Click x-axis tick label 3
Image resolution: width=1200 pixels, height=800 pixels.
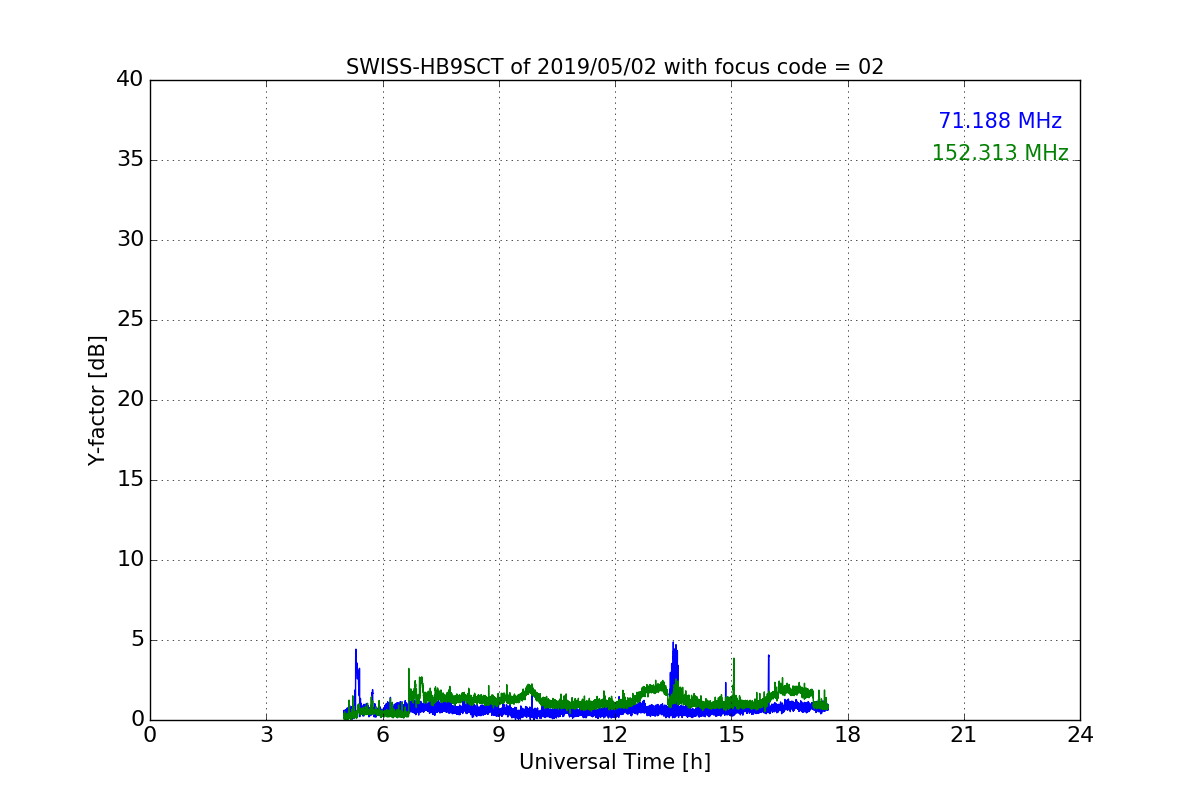point(266,735)
